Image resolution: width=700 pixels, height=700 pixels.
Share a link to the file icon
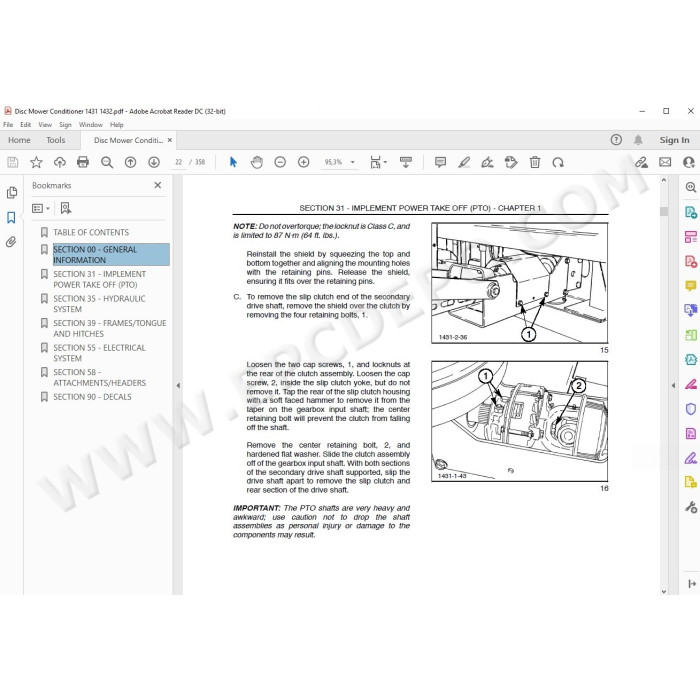coord(642,162)
